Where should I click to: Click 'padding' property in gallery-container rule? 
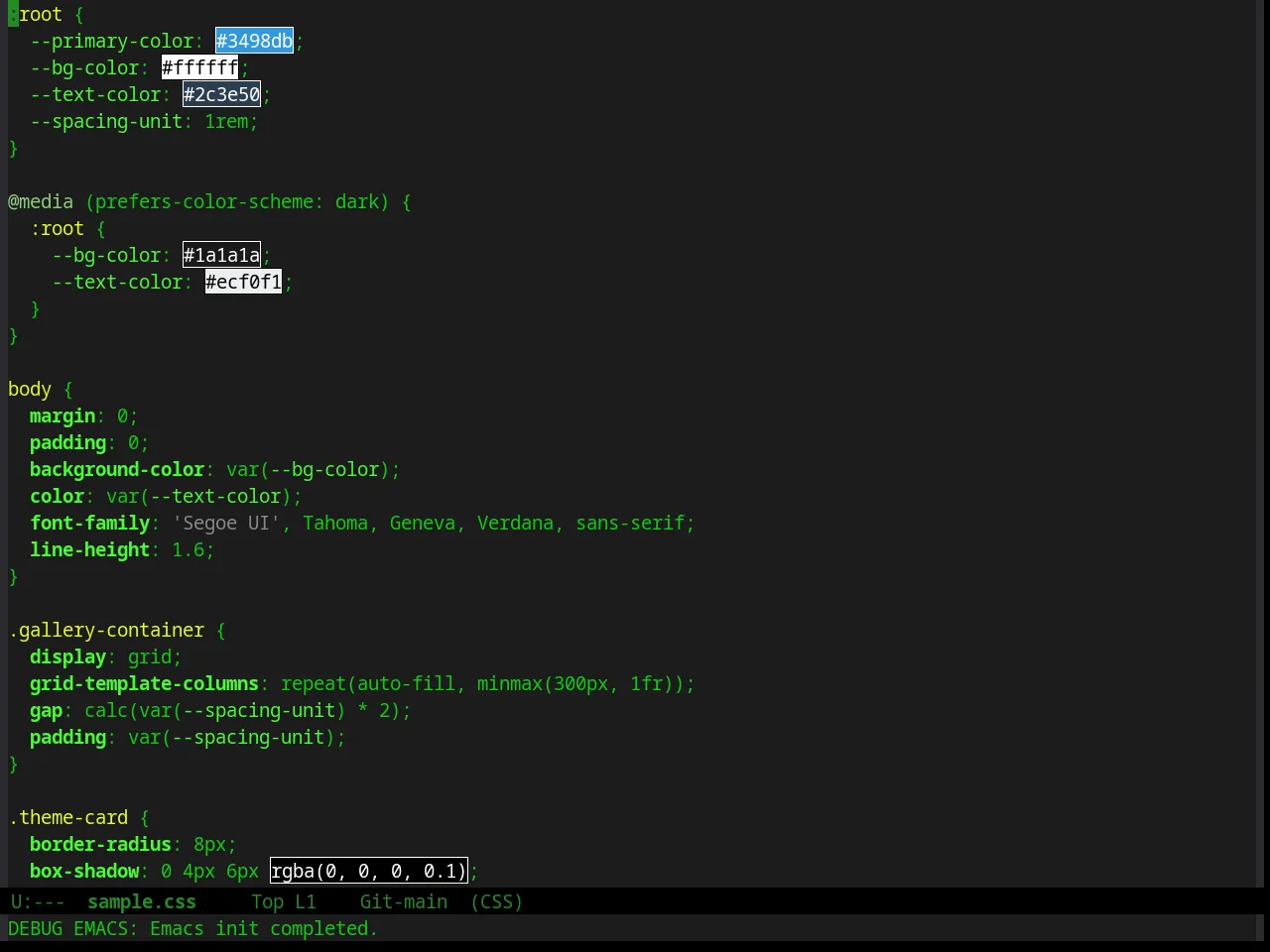coord(68,737)
